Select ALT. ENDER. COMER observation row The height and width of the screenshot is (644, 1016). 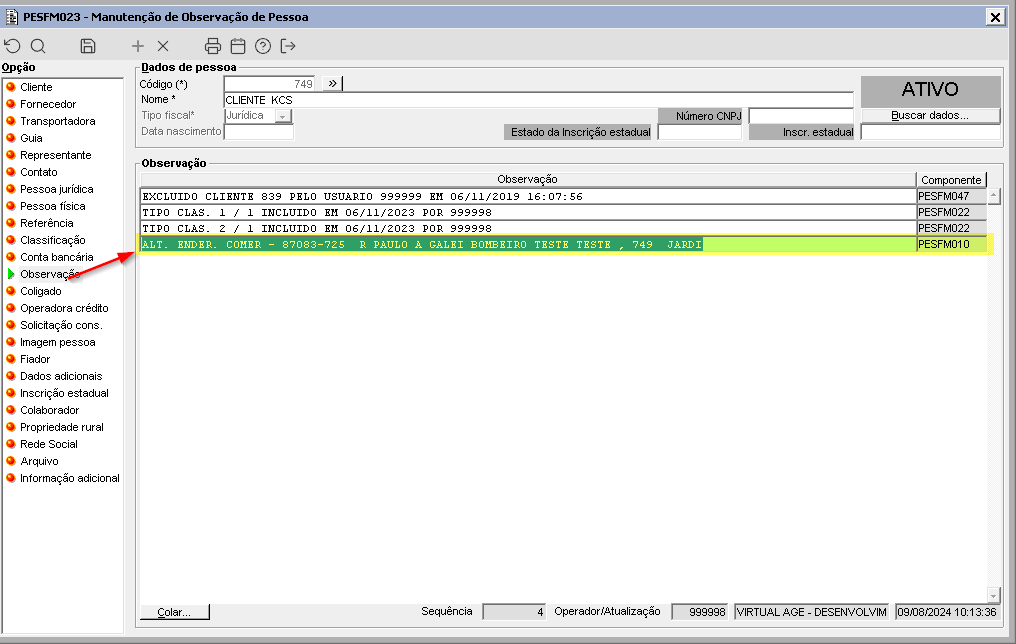point(528,244)
